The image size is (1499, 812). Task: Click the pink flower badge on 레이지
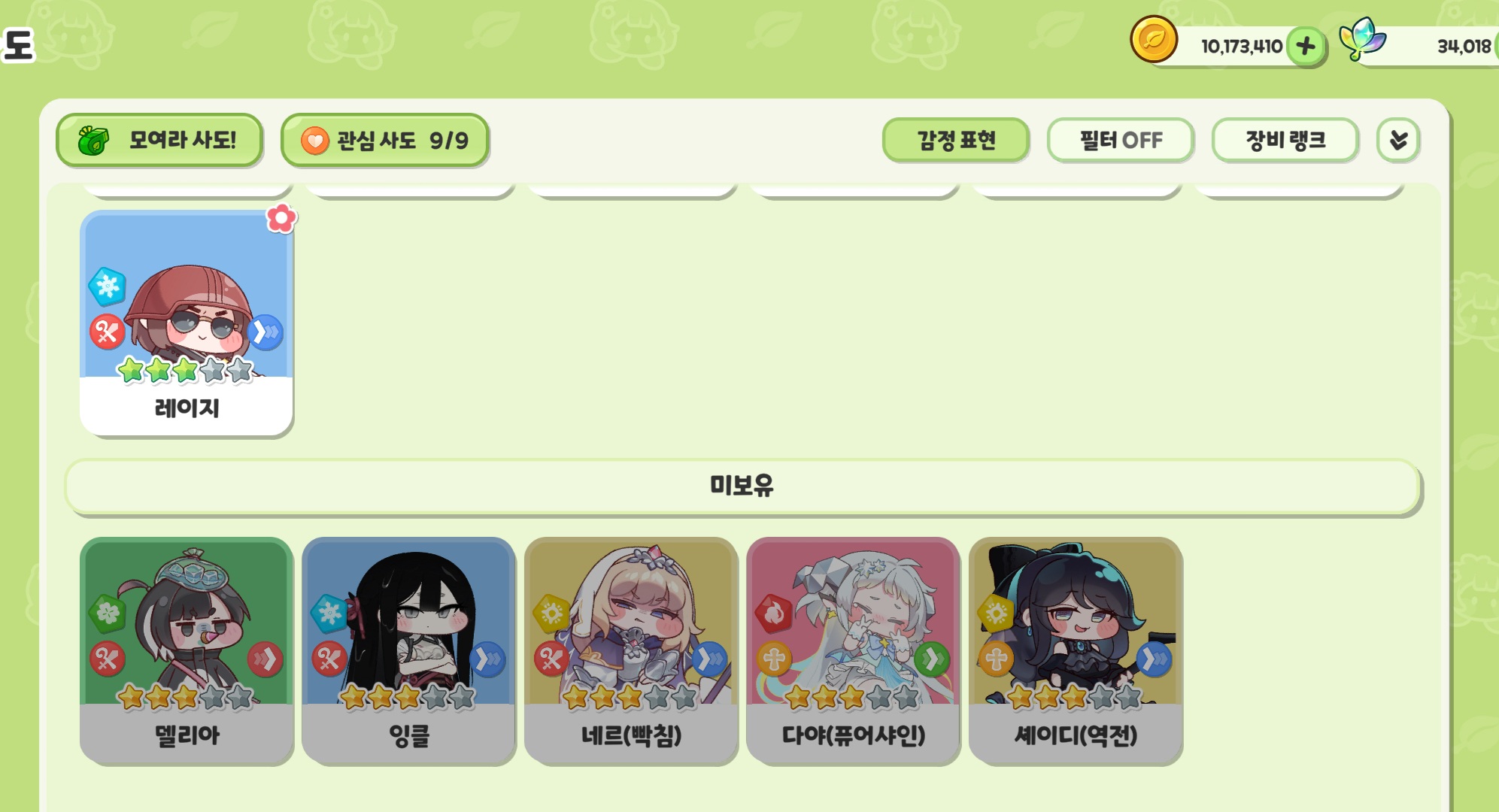coord(281,218)
